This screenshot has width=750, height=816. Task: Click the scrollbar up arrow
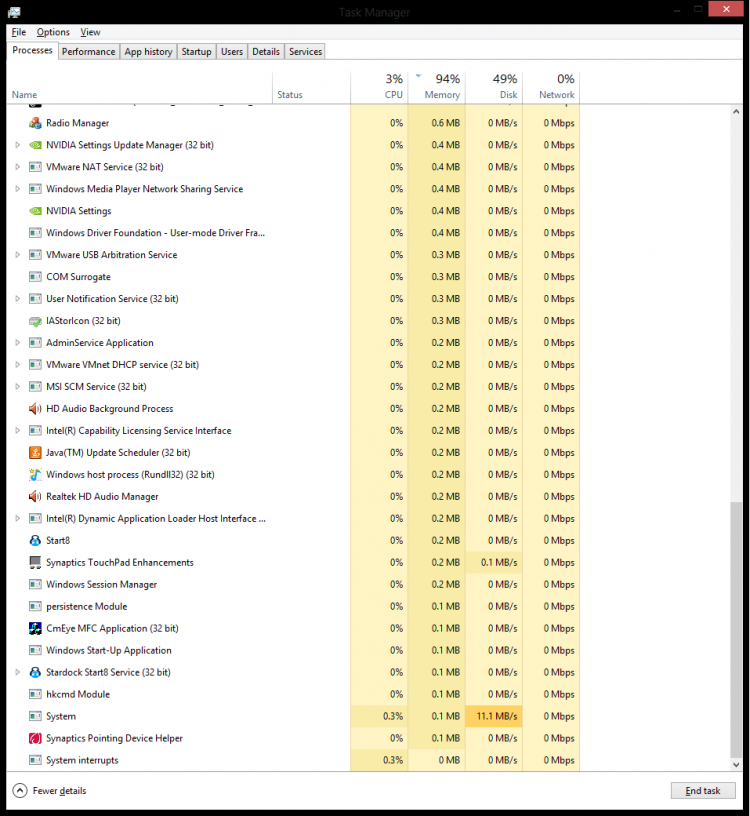pyautogui.click(x=736, y=111)
